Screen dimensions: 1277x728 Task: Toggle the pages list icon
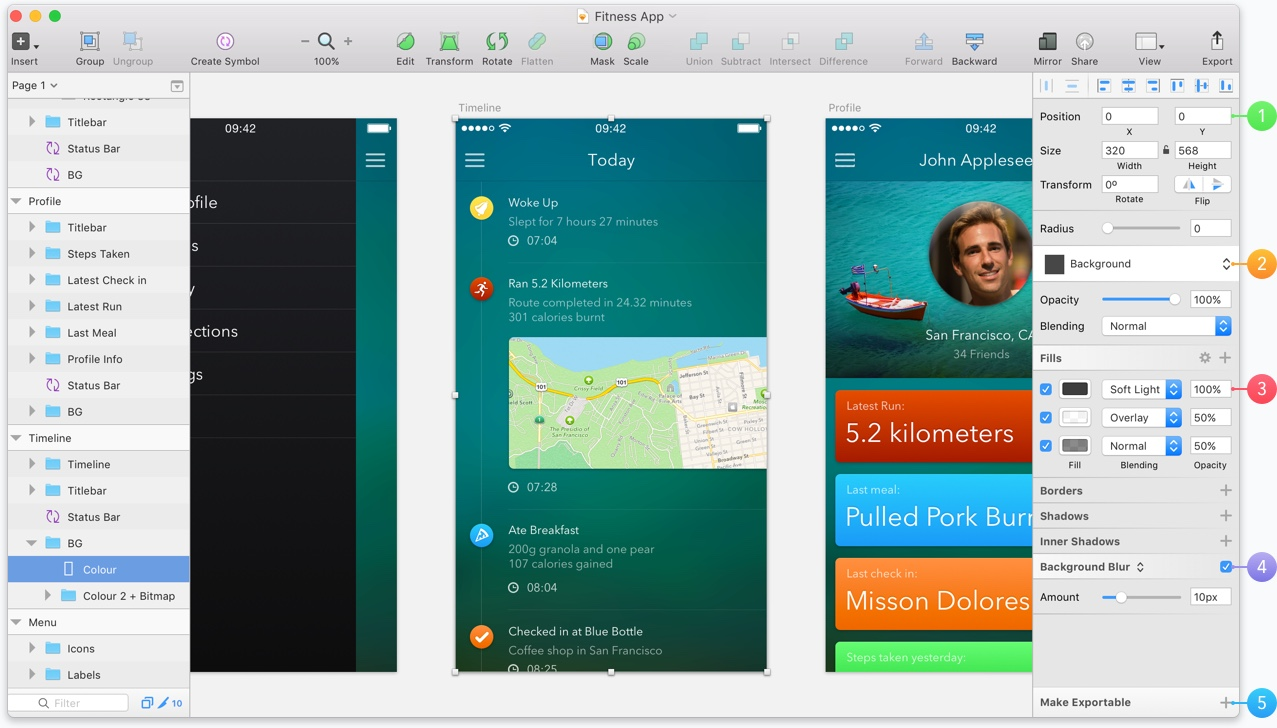coord(177,86)
